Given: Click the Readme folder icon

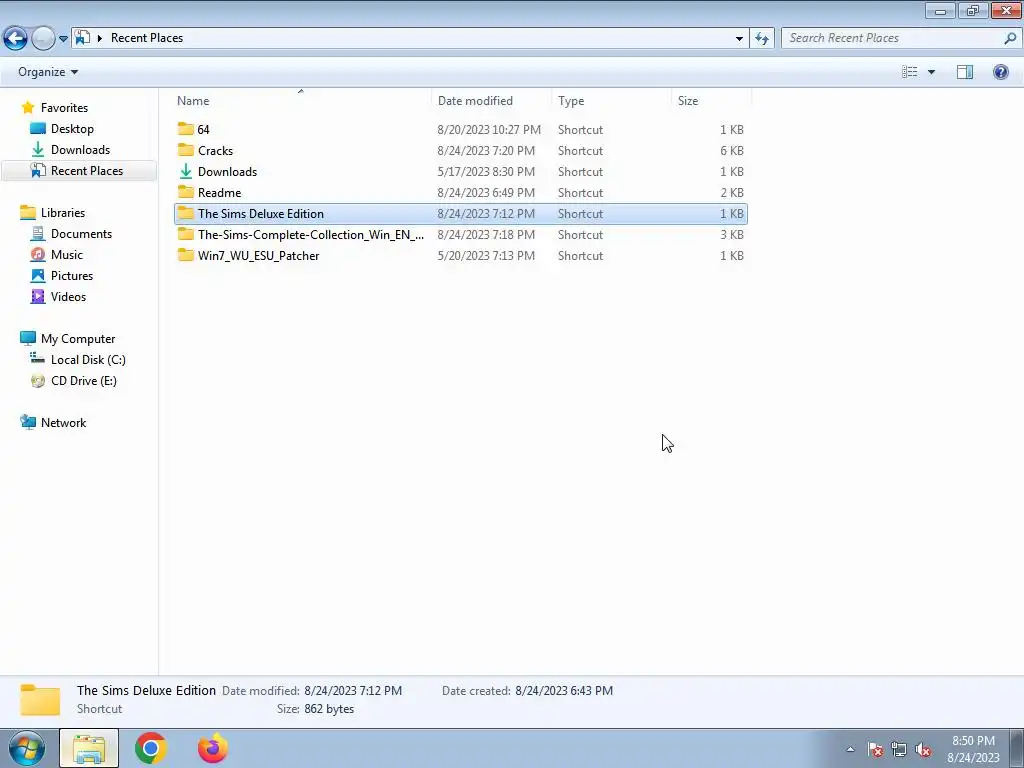Looking at the screenshot, I should [x=185, y=192].
